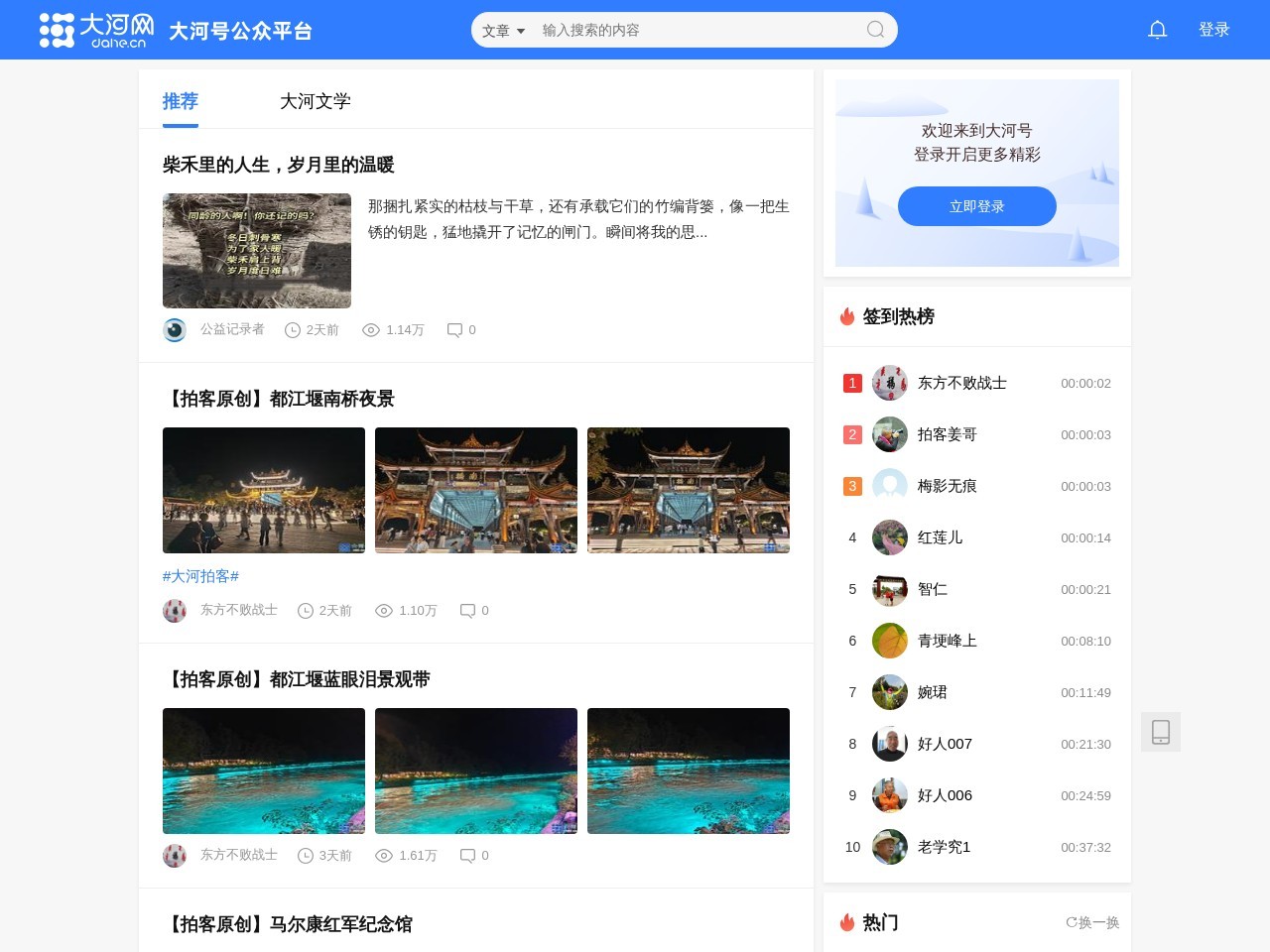Open the mobile app QR icon on right edge
Screen dimensions: 1270x952
click(x=1161, y=732)
